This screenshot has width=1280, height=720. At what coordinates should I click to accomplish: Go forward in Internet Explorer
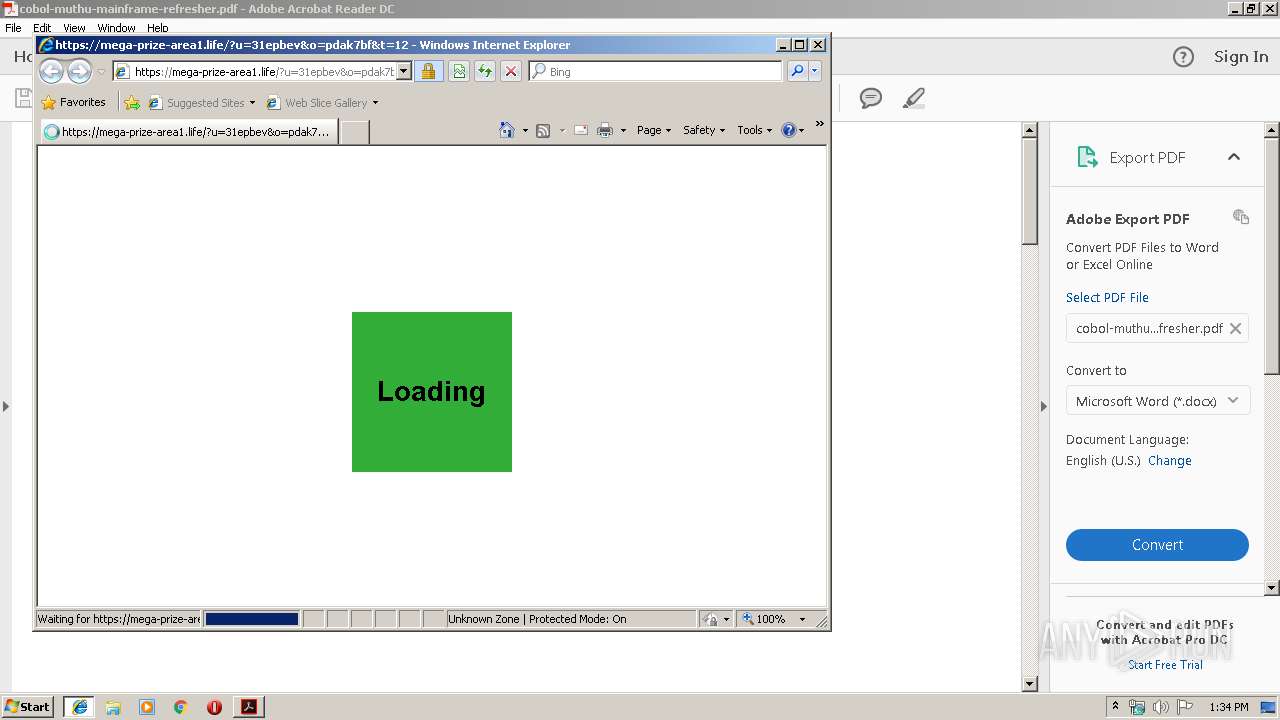(79, 71)
